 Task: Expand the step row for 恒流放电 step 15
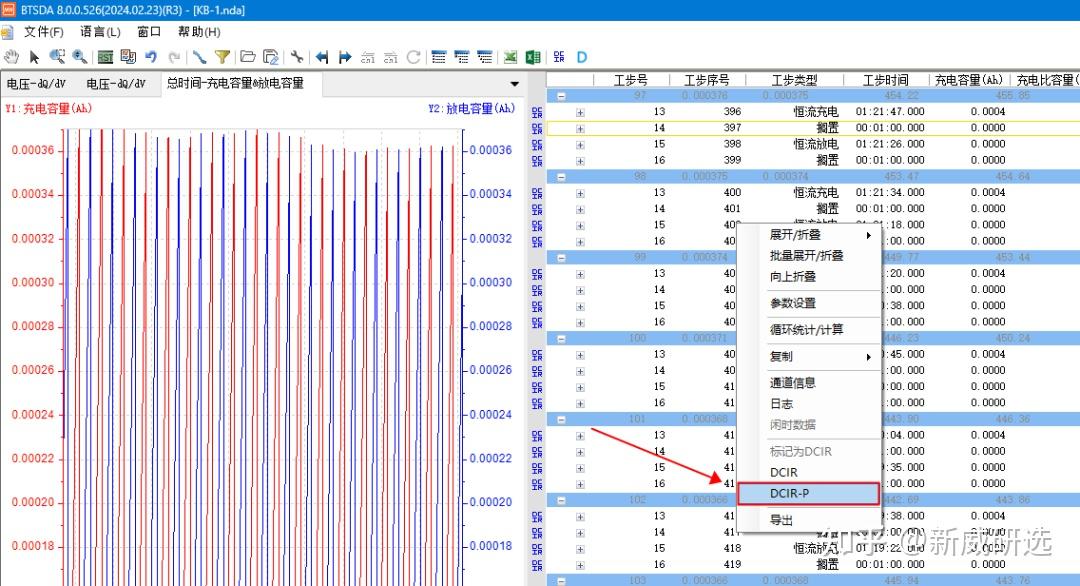[x=578, y=144]
